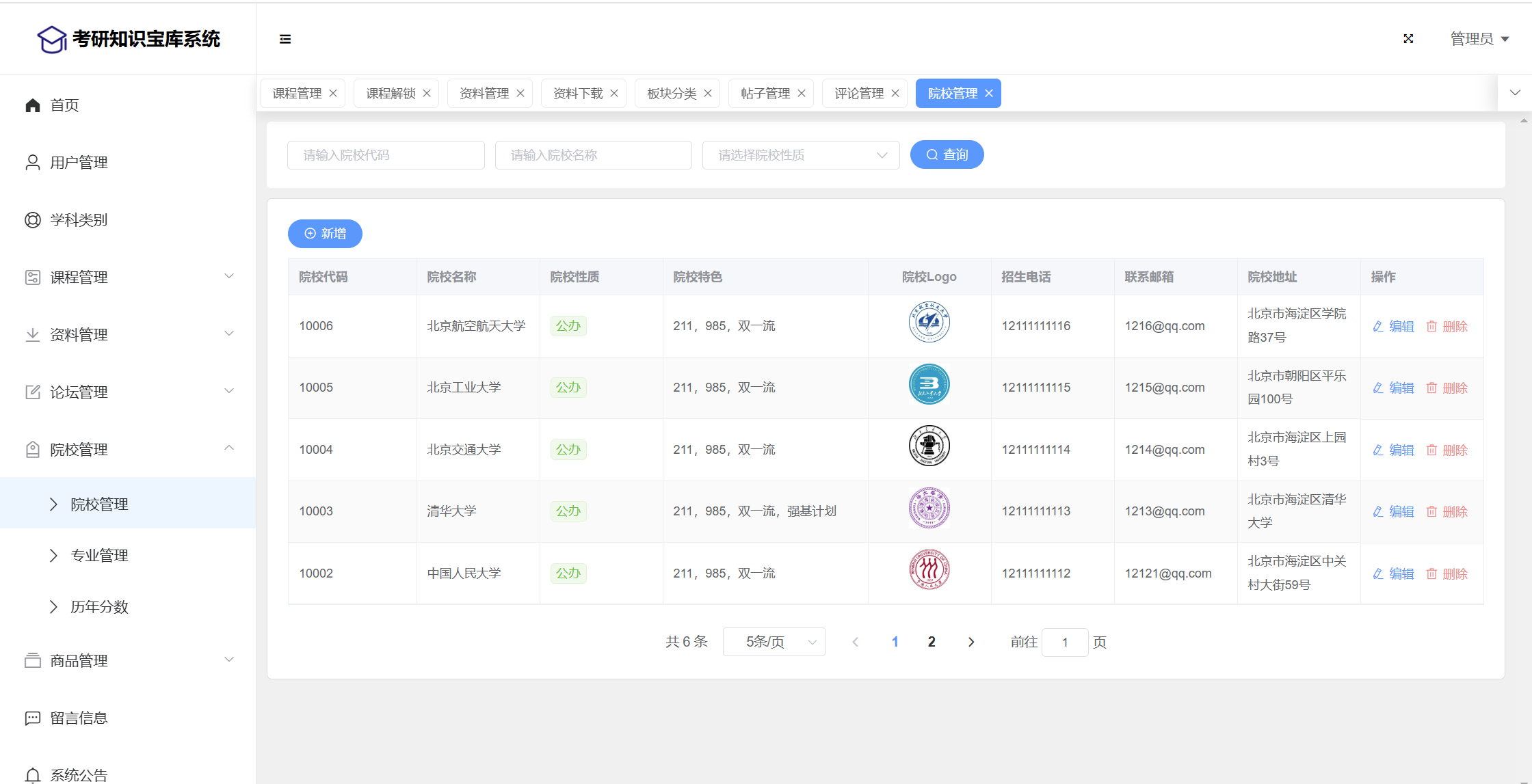Click the 新增 add button
This screenshot has height=784, width=1532.
tap(325, 234)
